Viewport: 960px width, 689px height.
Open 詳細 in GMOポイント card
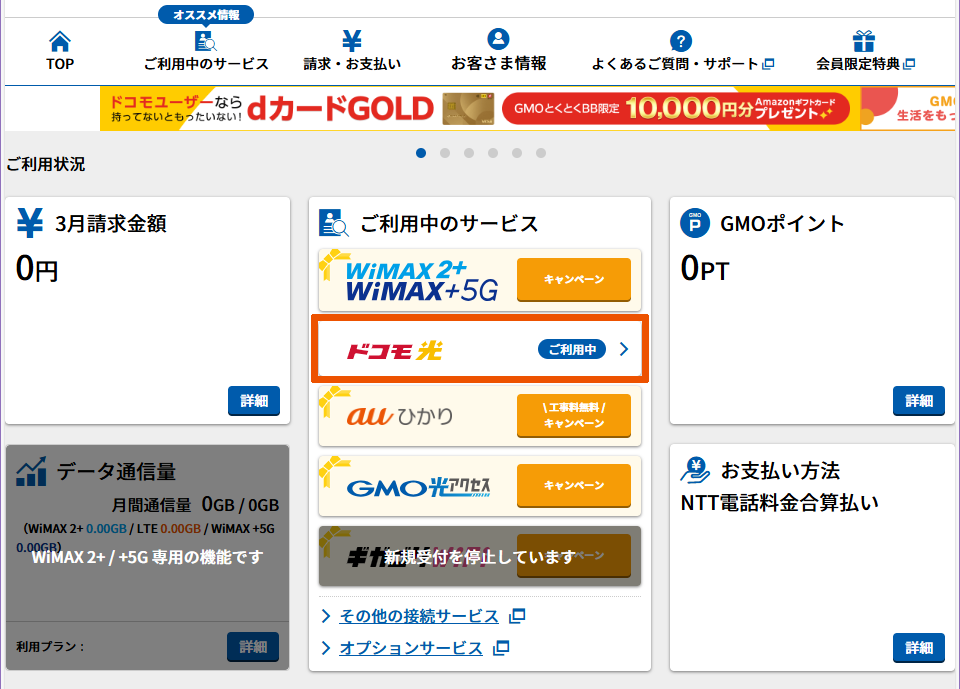pos(918,401)
